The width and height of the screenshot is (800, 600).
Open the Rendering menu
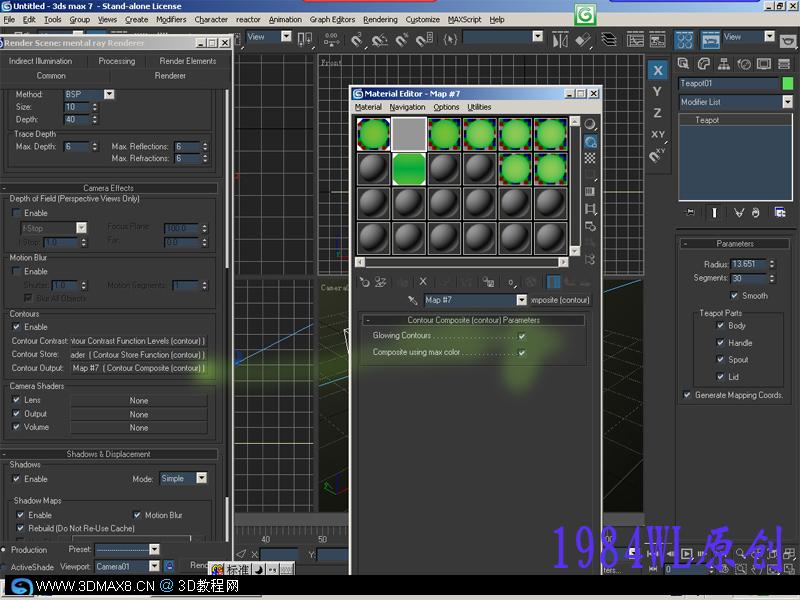(380, 19)
